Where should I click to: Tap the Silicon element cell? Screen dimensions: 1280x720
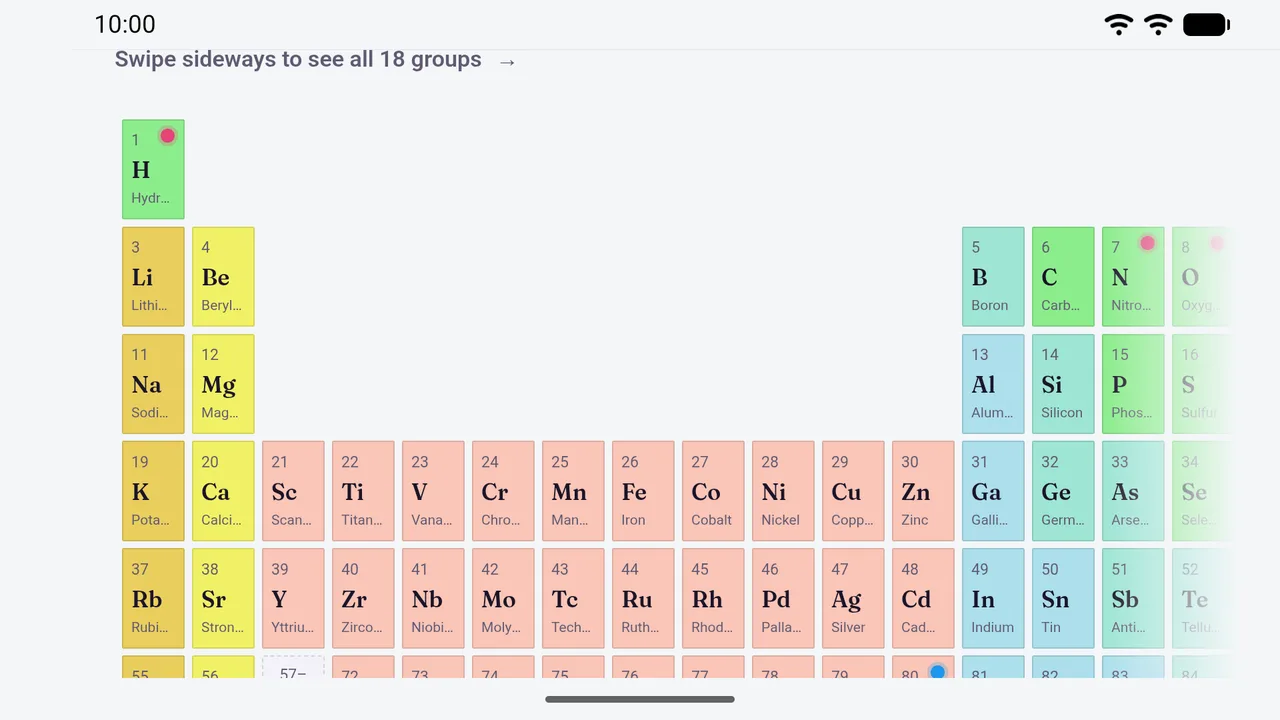(1063, 384)
